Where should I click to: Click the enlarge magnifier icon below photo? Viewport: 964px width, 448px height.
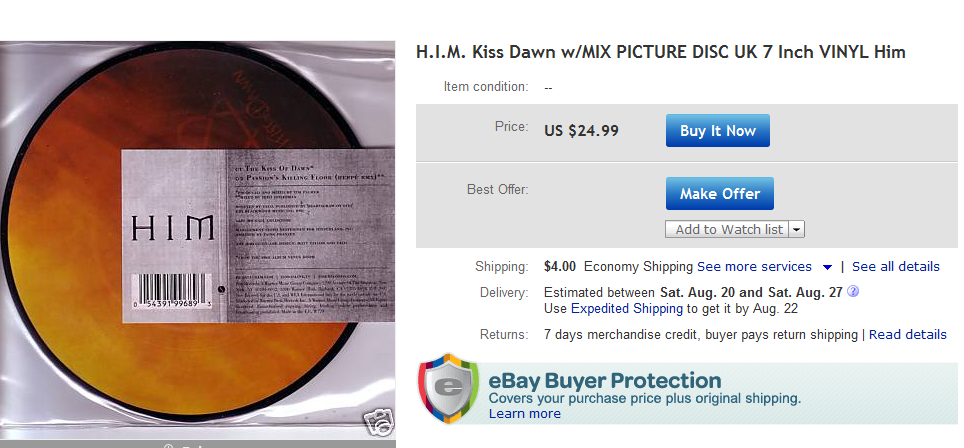pos(167,446)
